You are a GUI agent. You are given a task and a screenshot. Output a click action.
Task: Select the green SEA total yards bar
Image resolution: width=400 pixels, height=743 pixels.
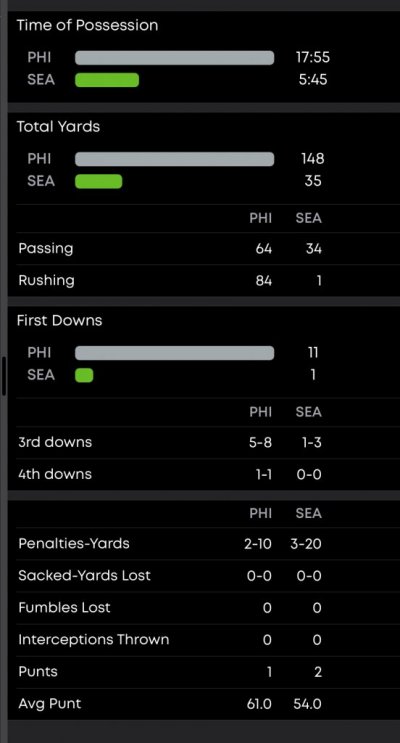[99, 181]
